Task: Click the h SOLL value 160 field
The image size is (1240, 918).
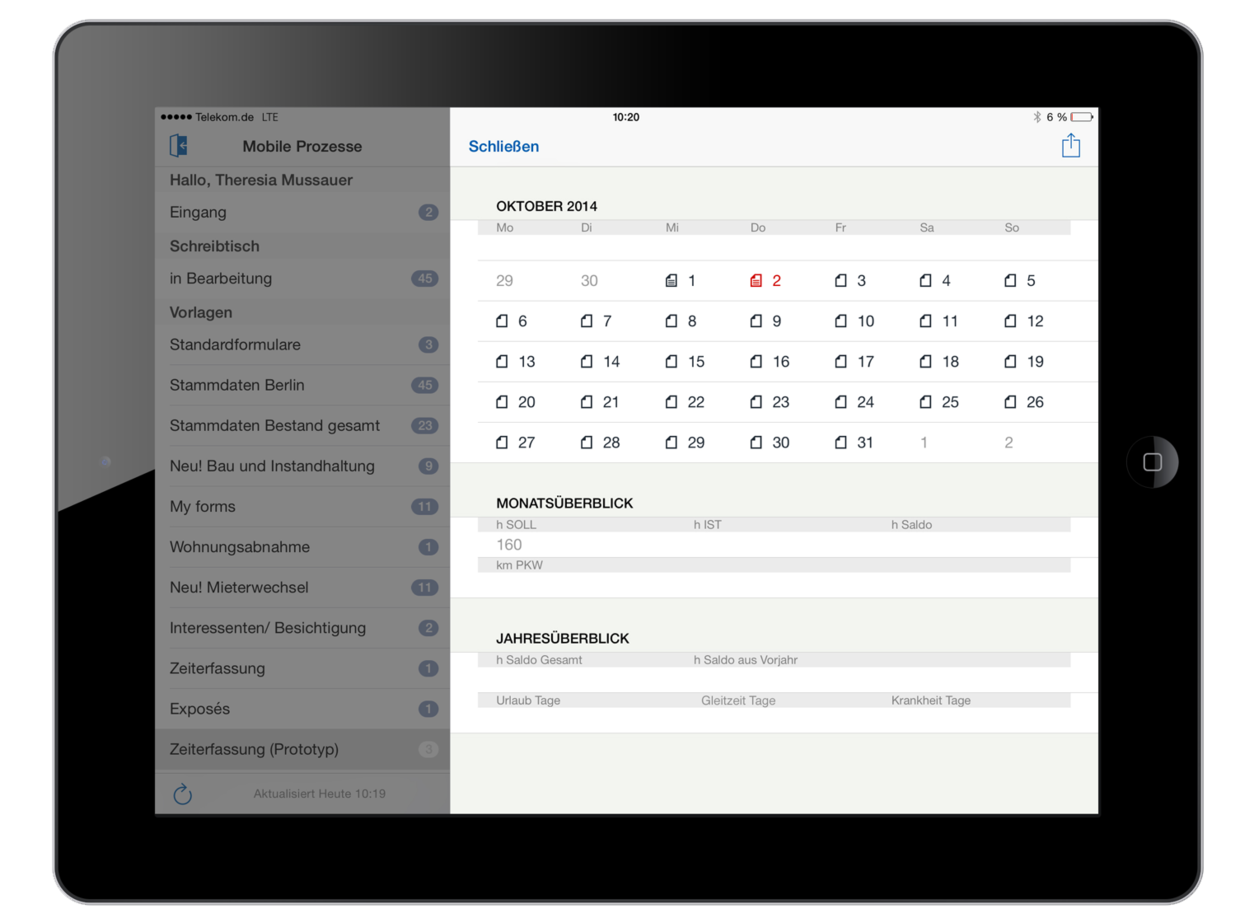Action: click(x=508, y=544)
